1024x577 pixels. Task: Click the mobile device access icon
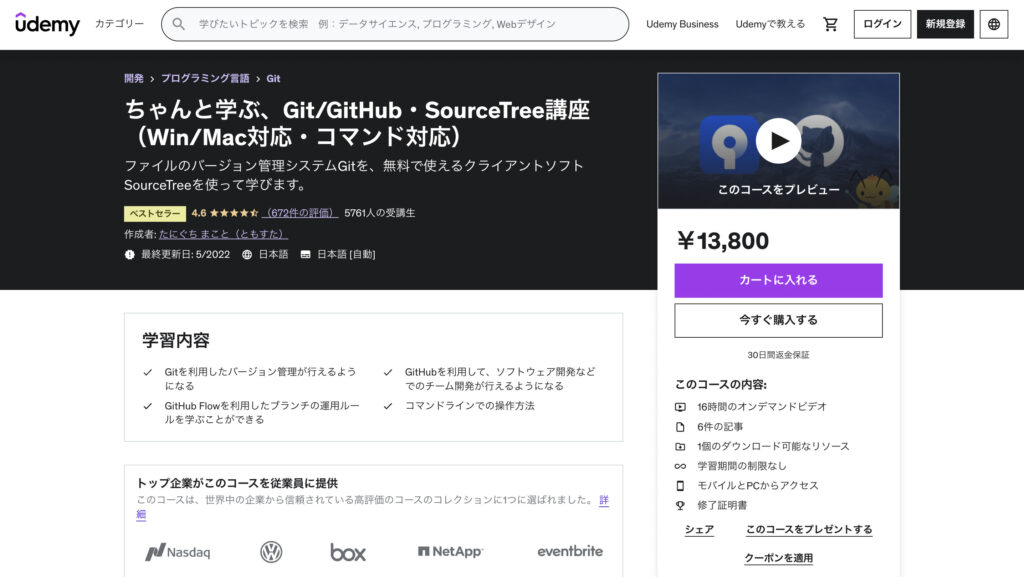tap(680, 486)
